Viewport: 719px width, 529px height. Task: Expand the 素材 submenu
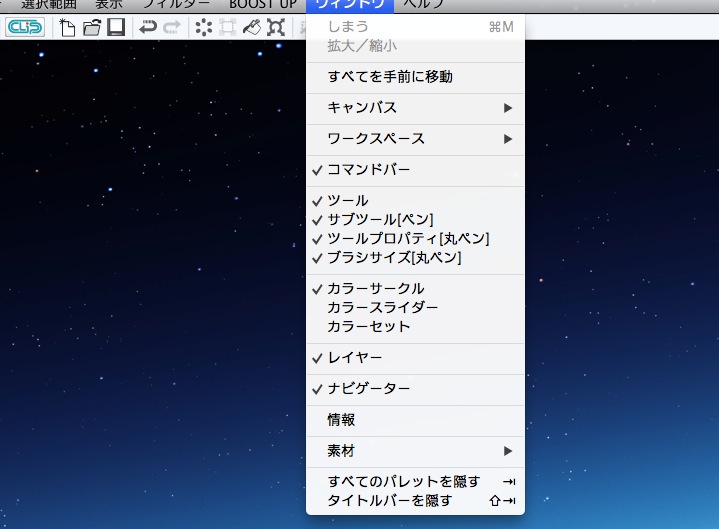coord(415,452)
